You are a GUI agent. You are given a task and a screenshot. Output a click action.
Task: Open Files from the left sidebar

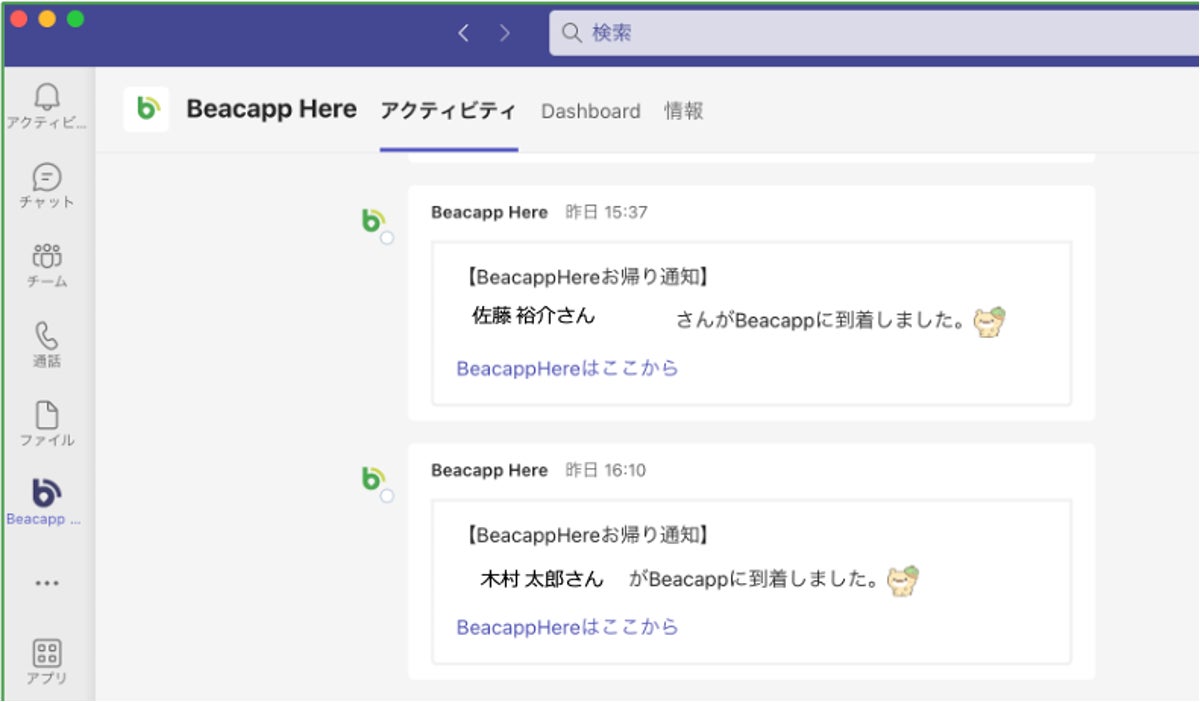pos(47,416)
